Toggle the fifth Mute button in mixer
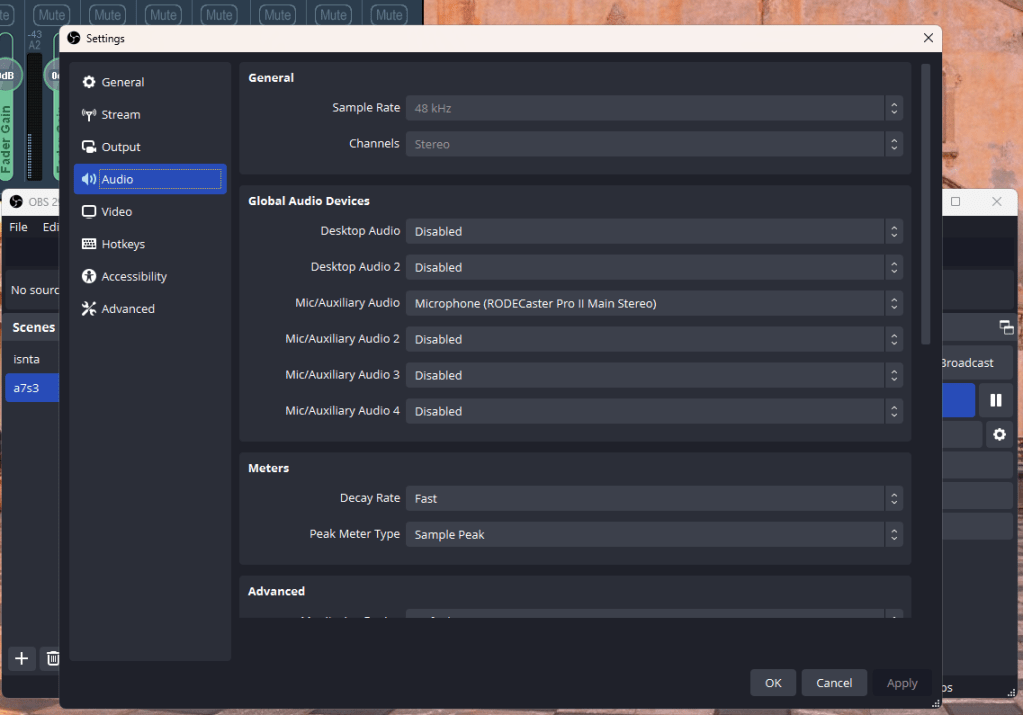 pyautogui.click(x=277, y=14)
